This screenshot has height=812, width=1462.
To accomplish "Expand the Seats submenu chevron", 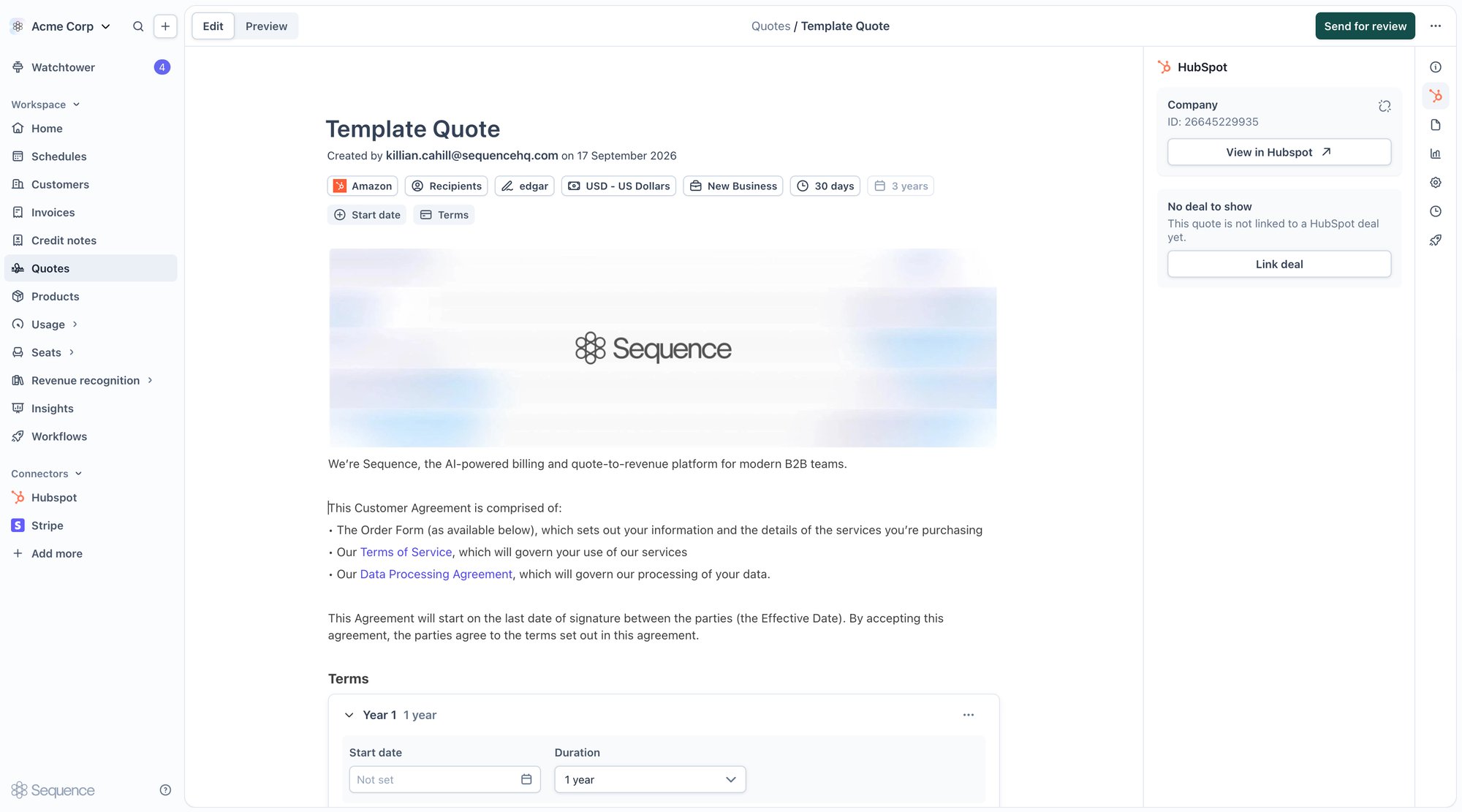I will [x=72, y=352].
